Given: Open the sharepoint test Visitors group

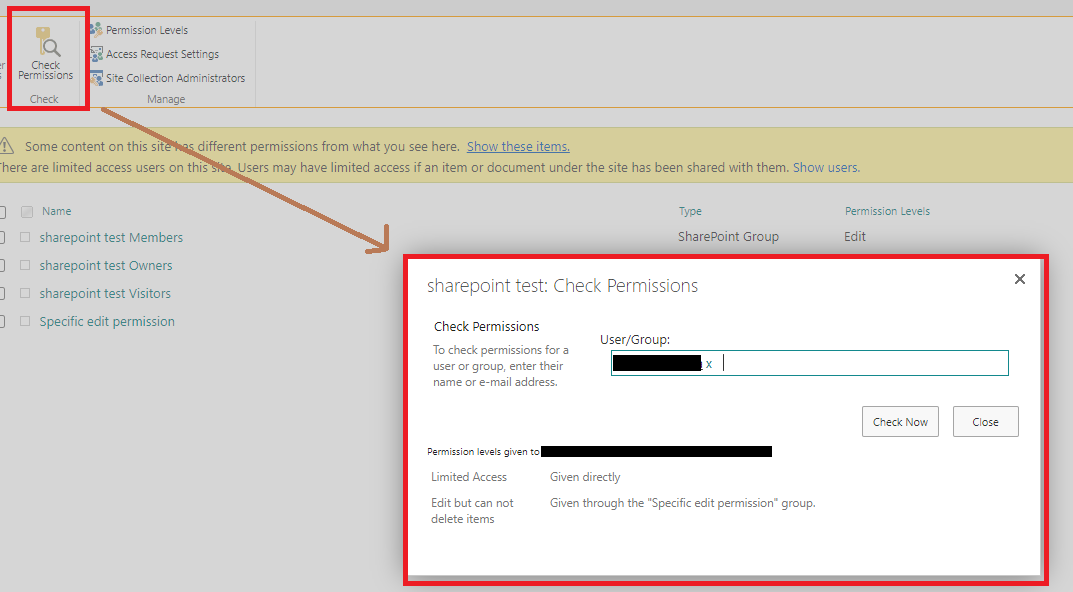Looking at the screenshot, I should (x=105, y=294).
